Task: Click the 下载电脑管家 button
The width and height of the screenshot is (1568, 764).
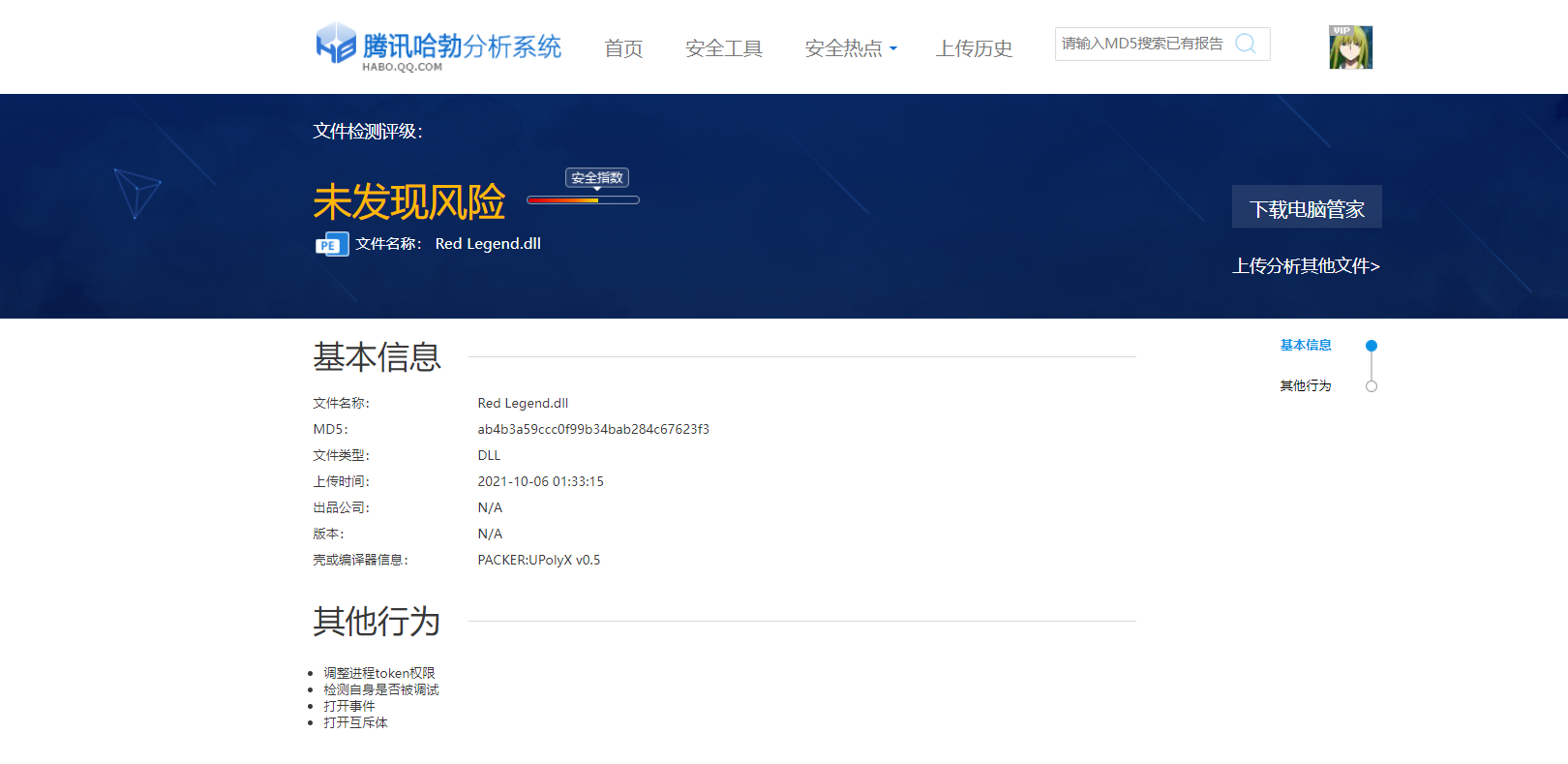Action: [x=1306, y=207]
